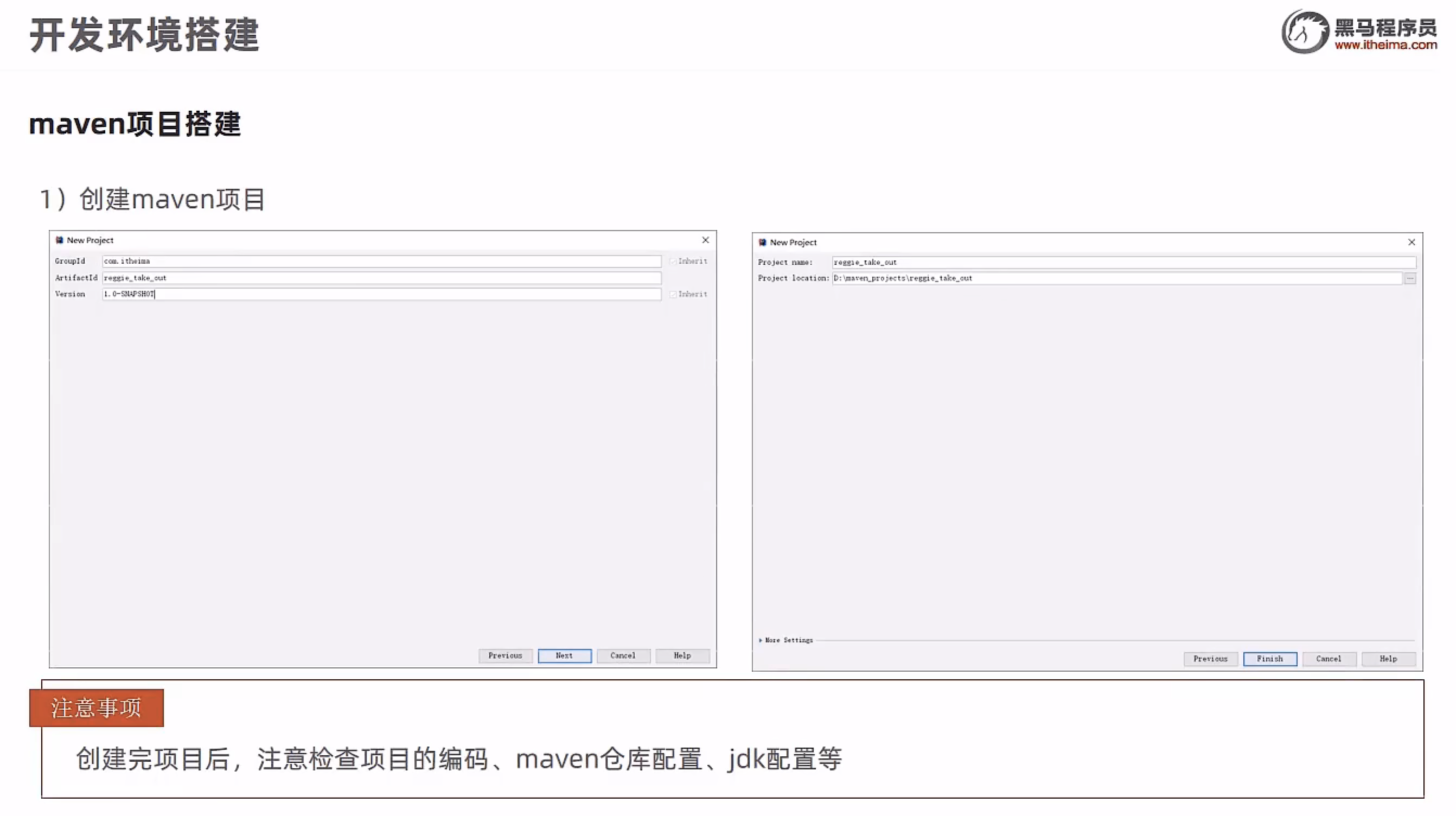Viewport: 1456px width, 816px height.
Task: Close the right New Project dialog
Action: pyautogui.click(x=1412, y=243)
